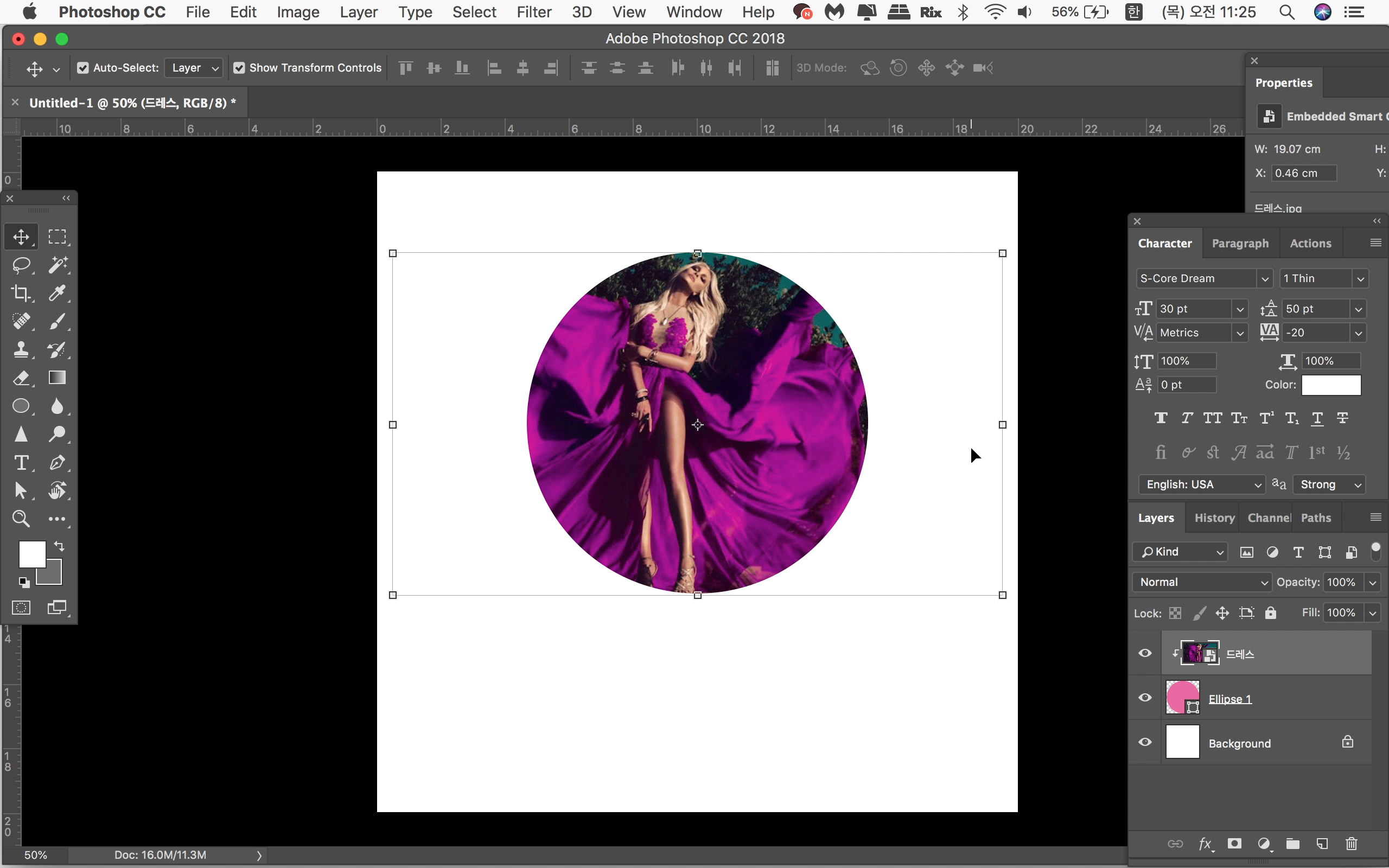Activate the Zoom tool in toolbox
Viewport: 1389px width, 868px height.
[x=21, y=519]
